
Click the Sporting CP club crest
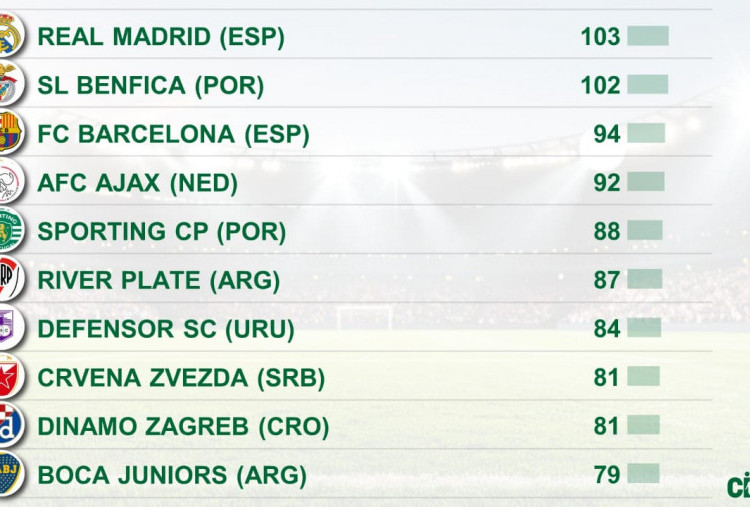tap(11, 230)
